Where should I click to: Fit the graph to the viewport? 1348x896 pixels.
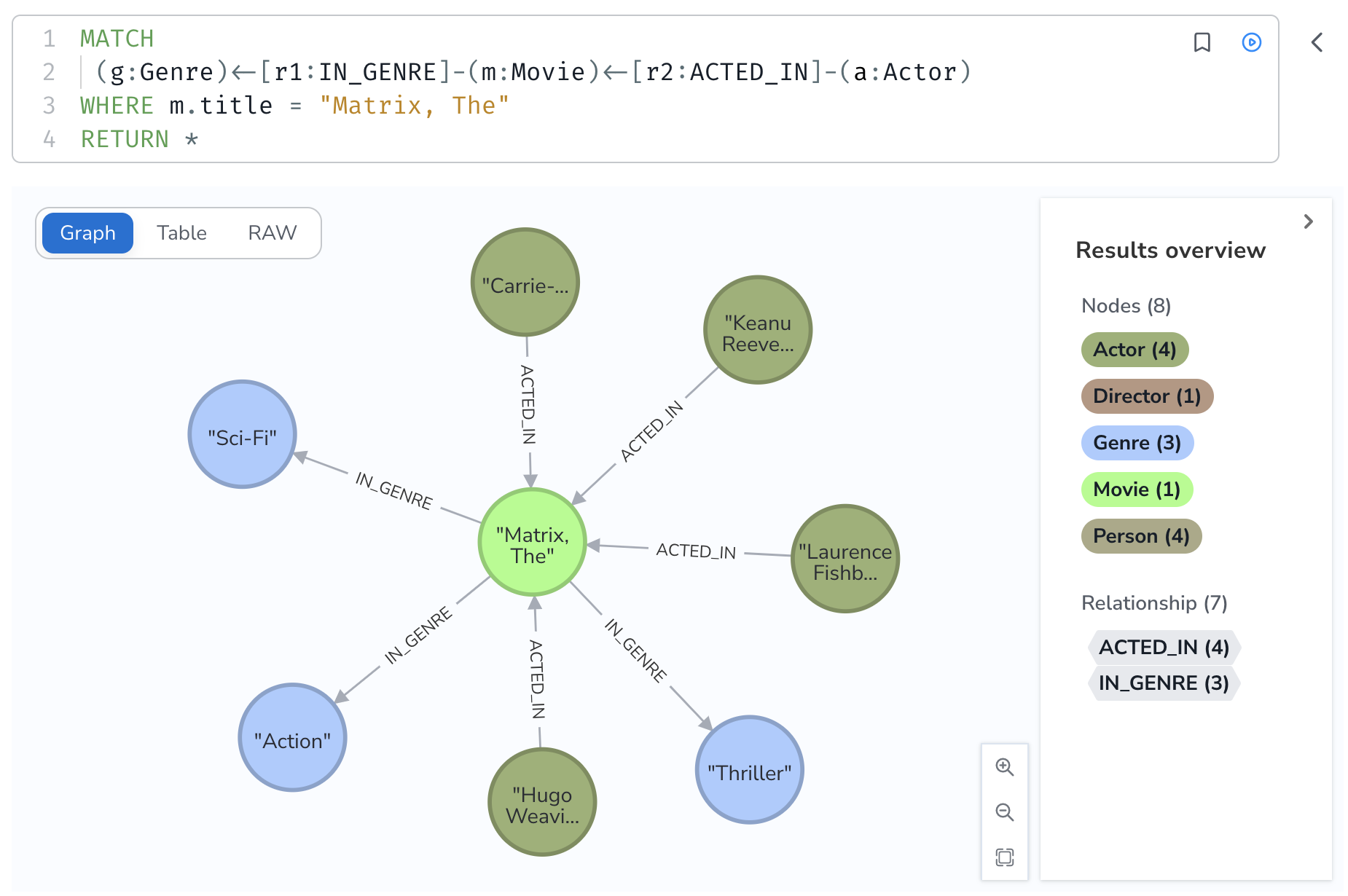(x=1005, y=857)
